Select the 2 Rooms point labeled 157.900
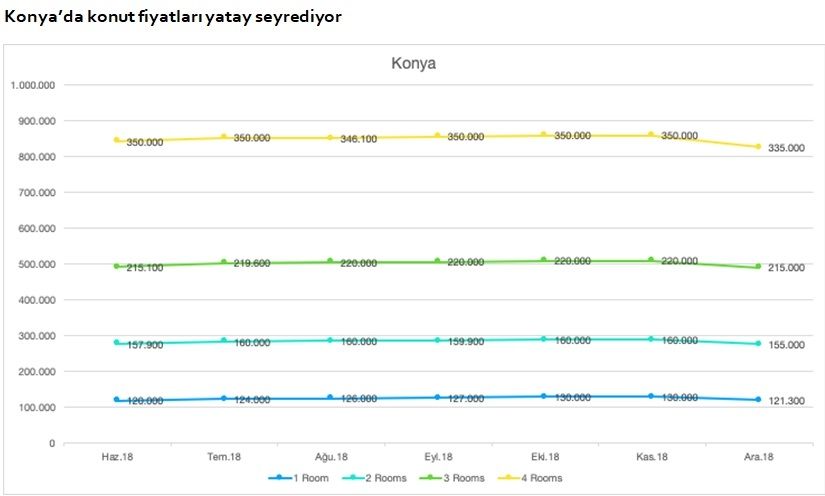This screenshot has height=496, width=825. 117,342
